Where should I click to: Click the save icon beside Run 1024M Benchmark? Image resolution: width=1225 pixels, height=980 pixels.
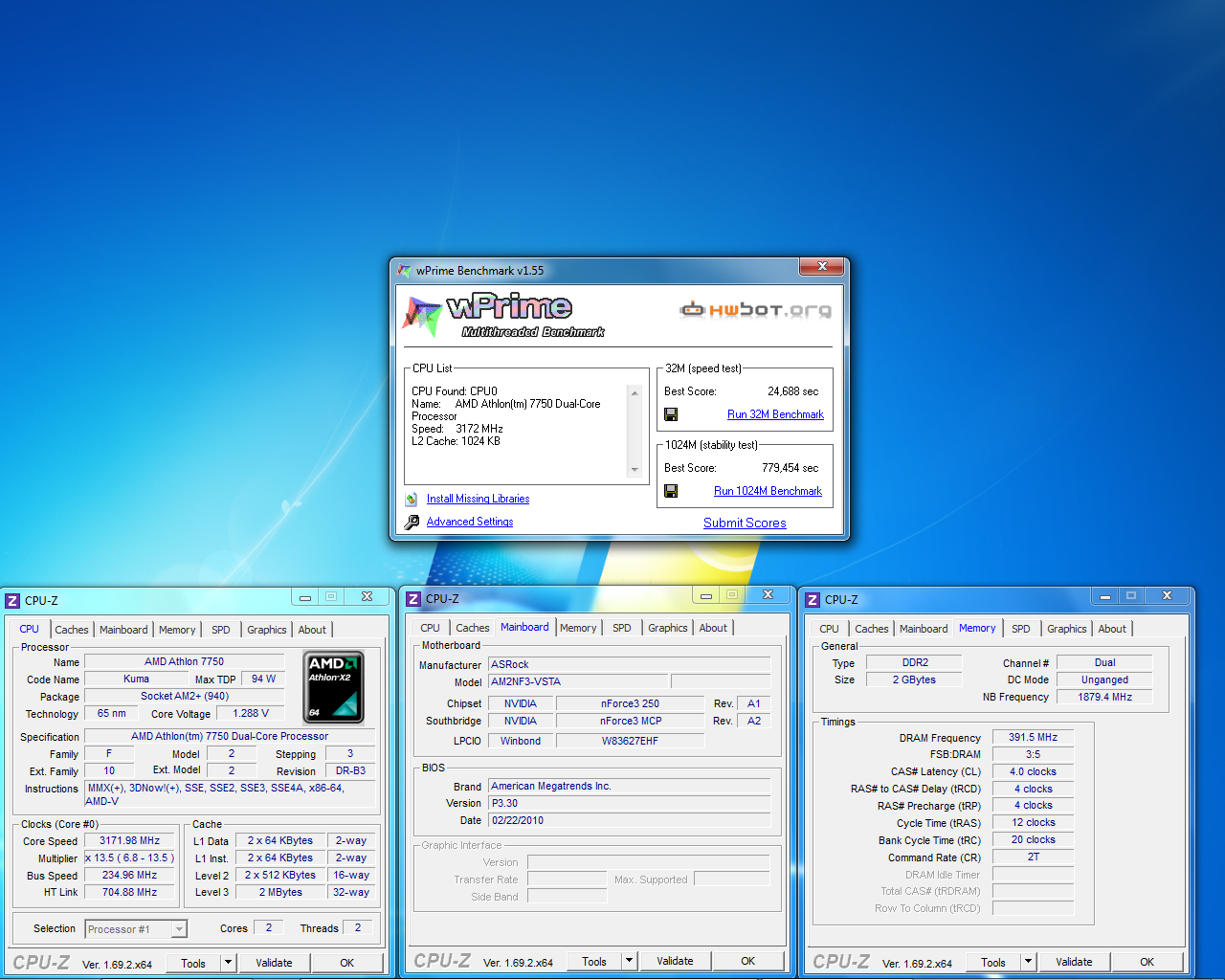pyautogui.click(x=671, y=491)
